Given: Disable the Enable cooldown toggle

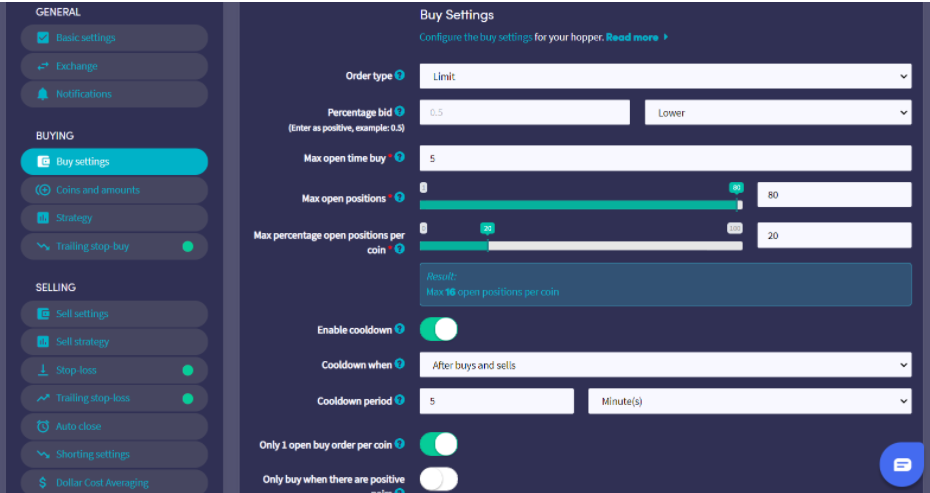Looking at the screenshot, I should coord(438,329).
